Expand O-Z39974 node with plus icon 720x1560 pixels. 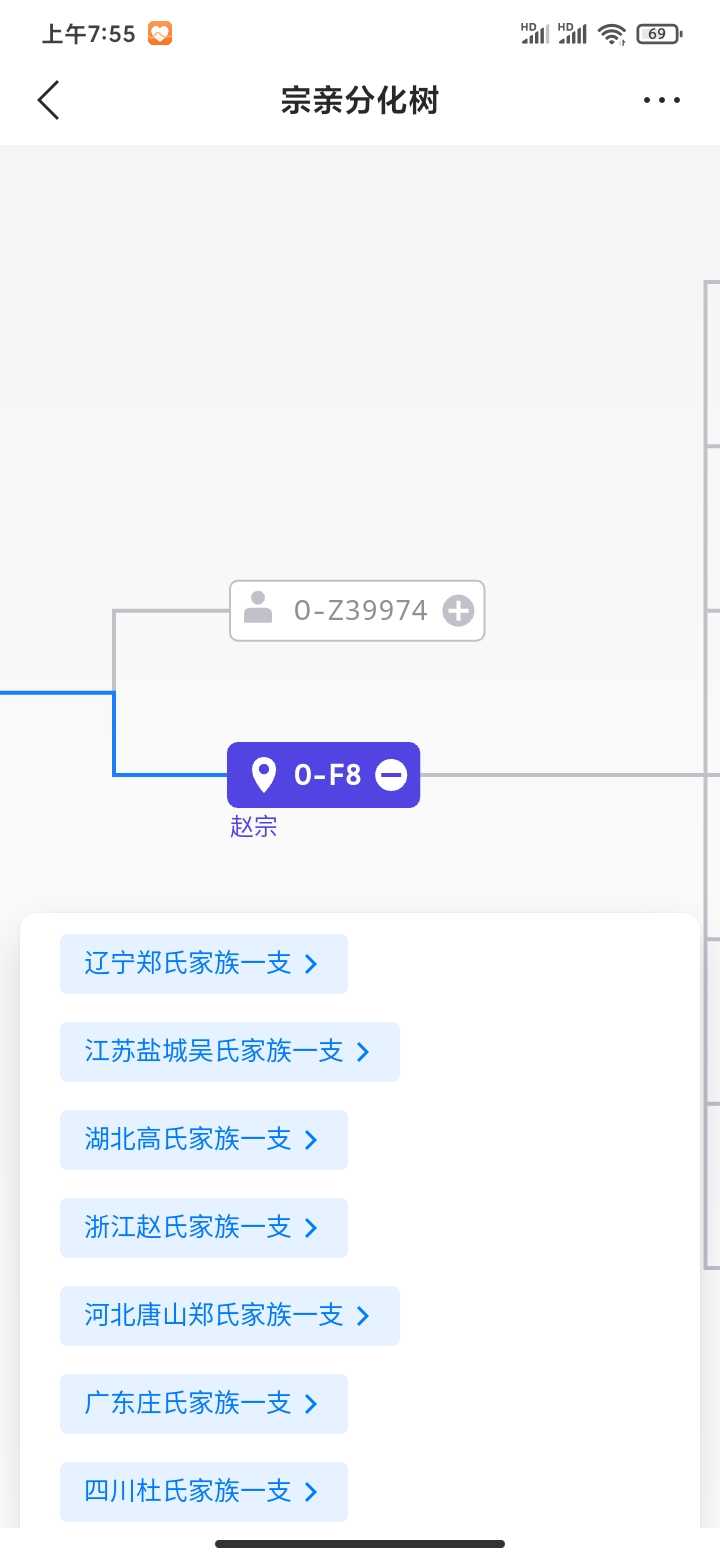(458, 610)
